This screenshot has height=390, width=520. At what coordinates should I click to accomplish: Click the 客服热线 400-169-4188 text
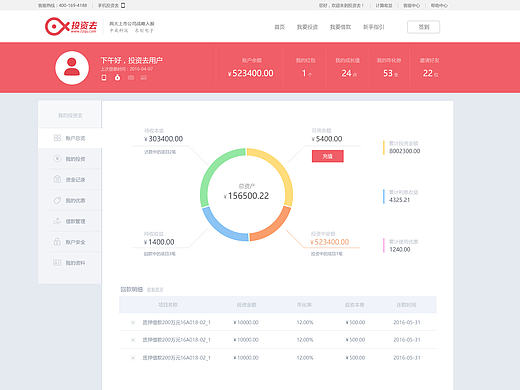click(62, 5)
